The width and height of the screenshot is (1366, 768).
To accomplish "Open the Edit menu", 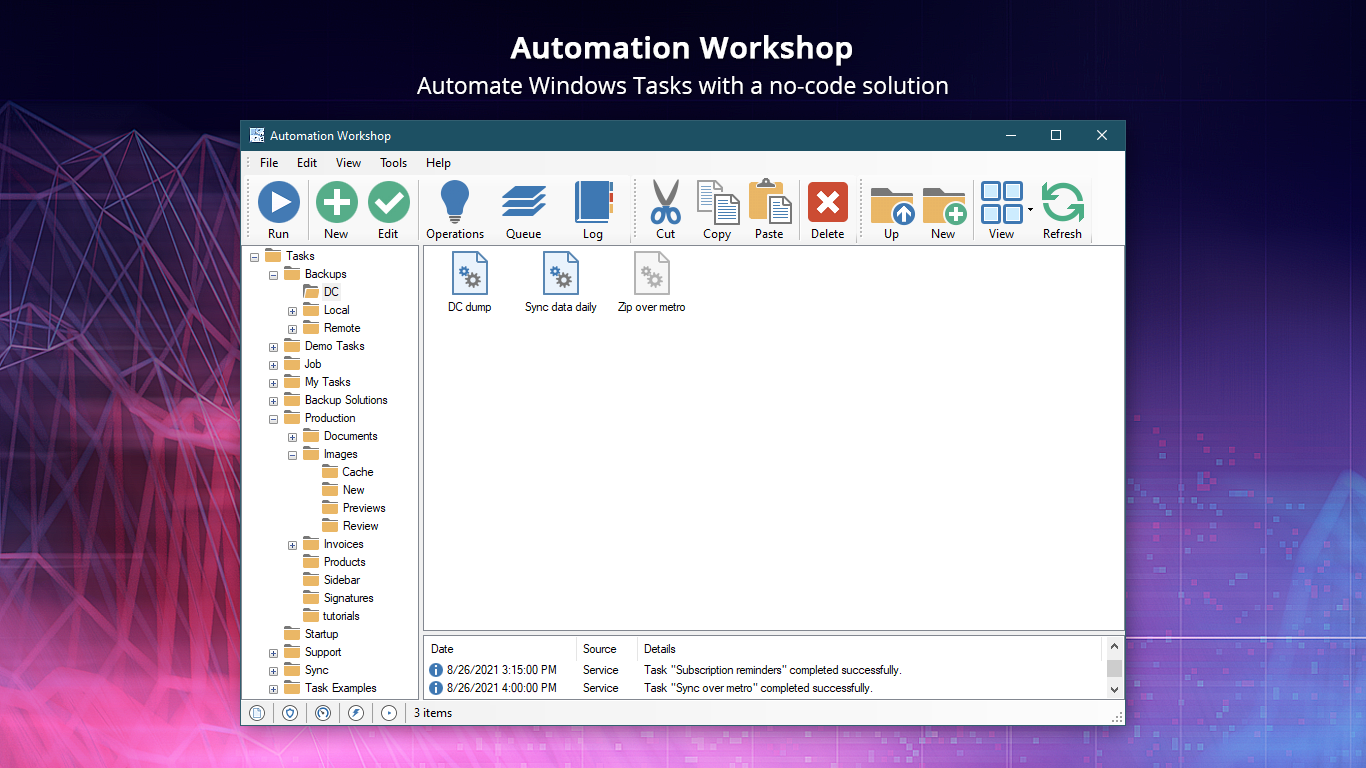I will (306, 162).
